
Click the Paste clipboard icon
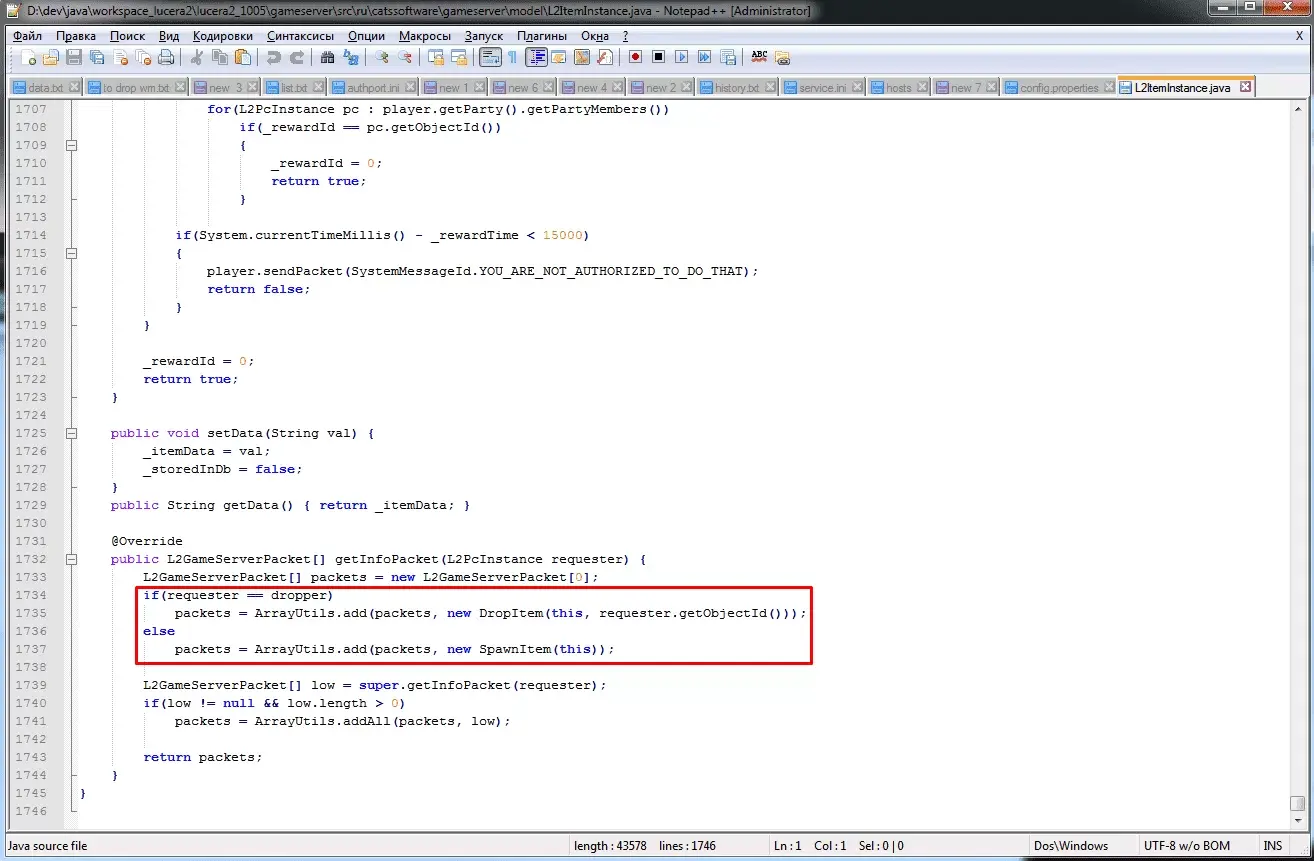click(242, 57)
